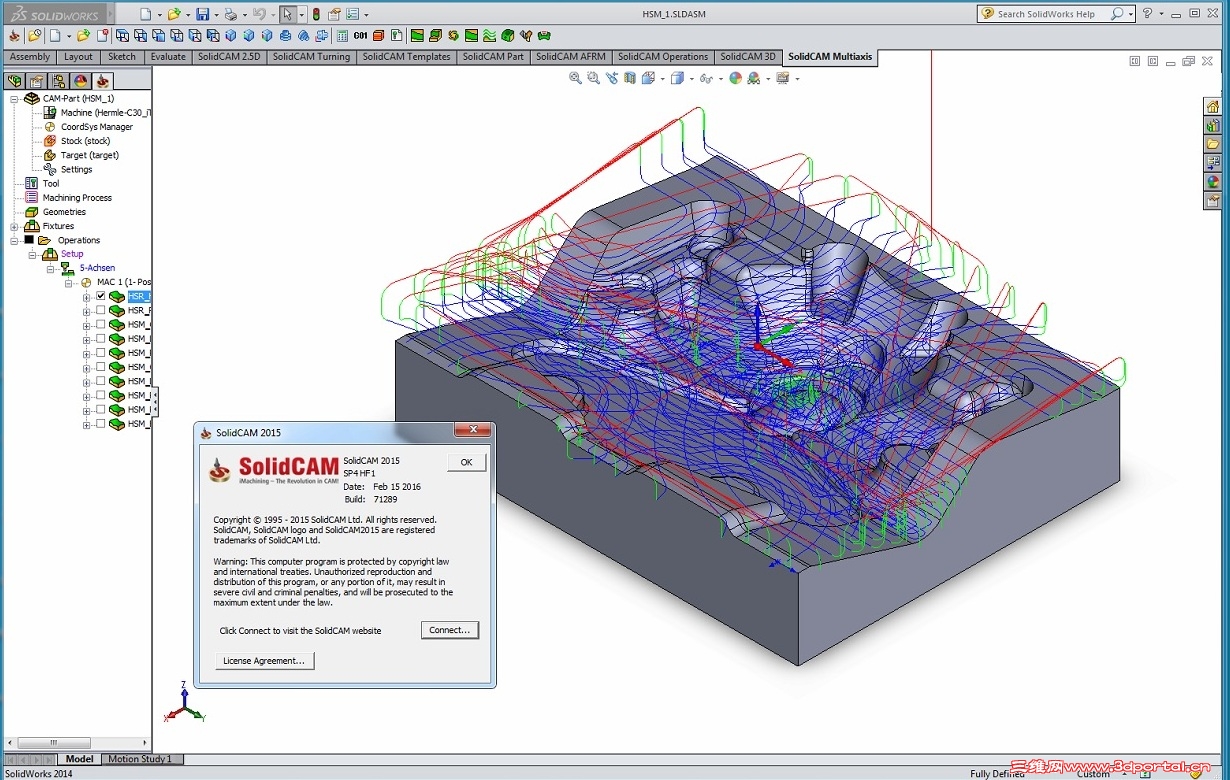Click the Print icon in the top toolbar
Viewport: 1230px width, 780px height.
click(230, 14)
